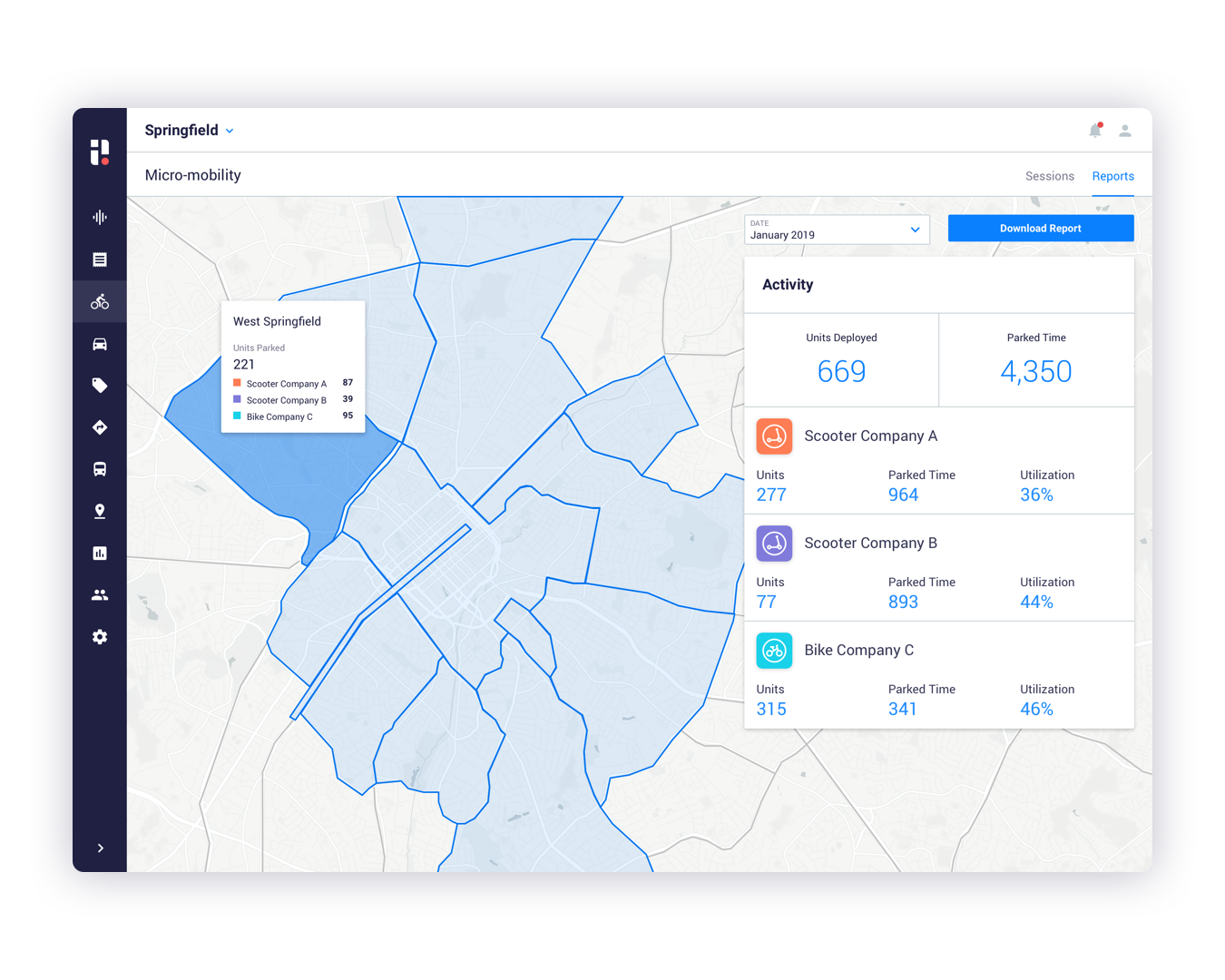1225x980 pixels.
Task: Expand the Springfield city dropdown
Action: pyautogui.click(x=190, y=130)
